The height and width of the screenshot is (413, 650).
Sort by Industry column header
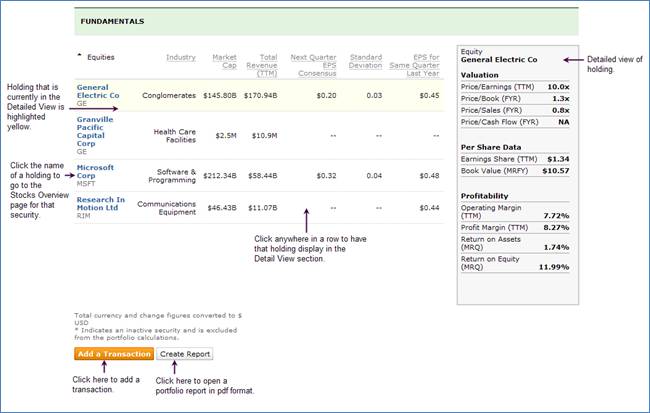(181, 57)
